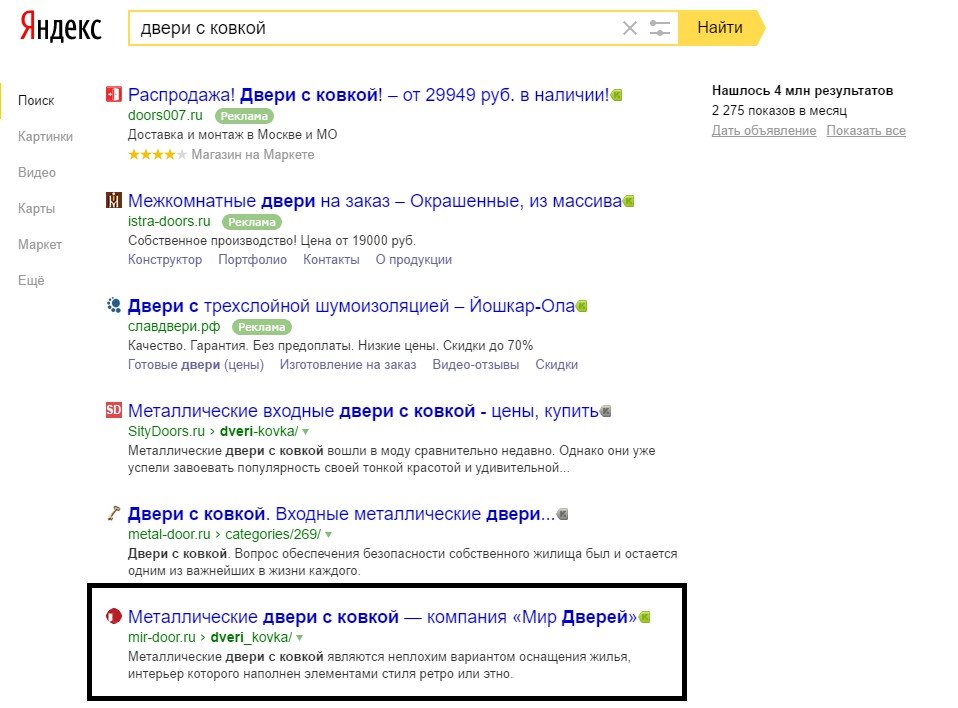Click Реклама label beside istra-doors.ru
958x708 pixels.
[x=252, y=222]
